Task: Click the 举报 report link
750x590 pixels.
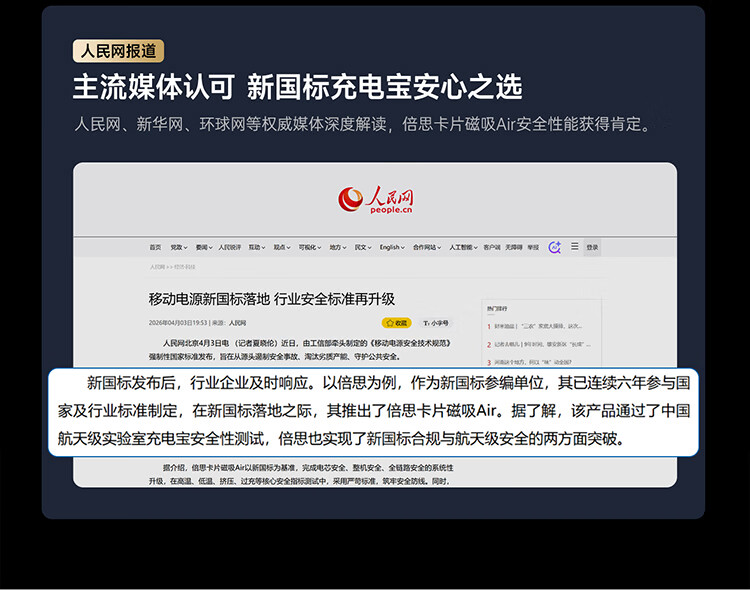Action: 533,247
